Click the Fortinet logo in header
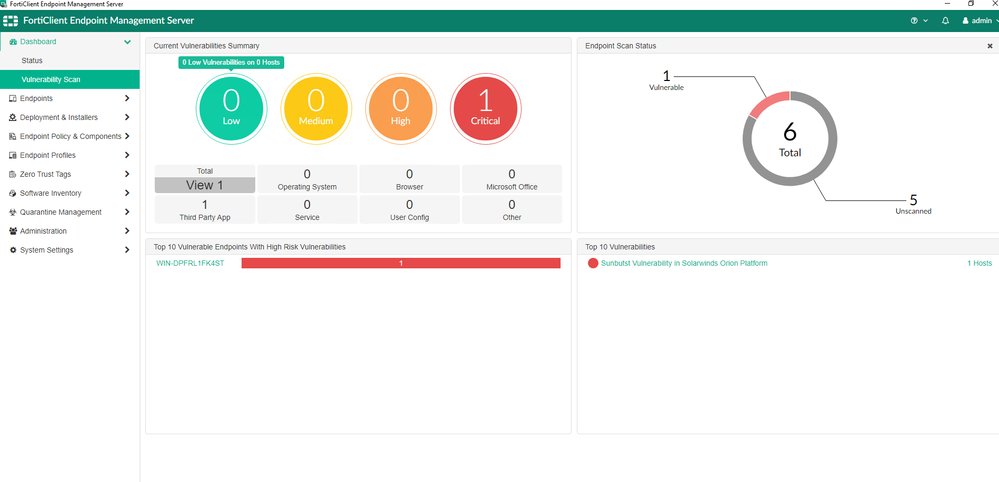 pos(11,21)
